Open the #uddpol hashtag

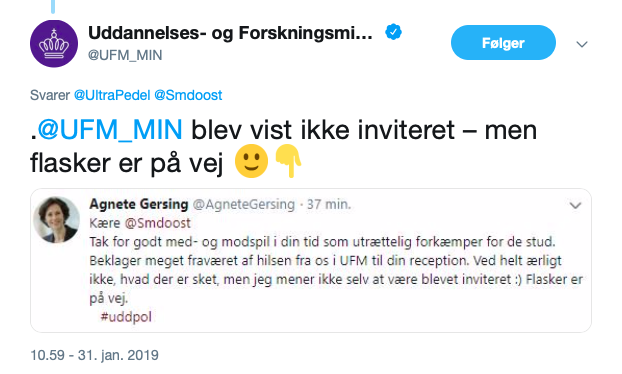[x=126, y=317]
